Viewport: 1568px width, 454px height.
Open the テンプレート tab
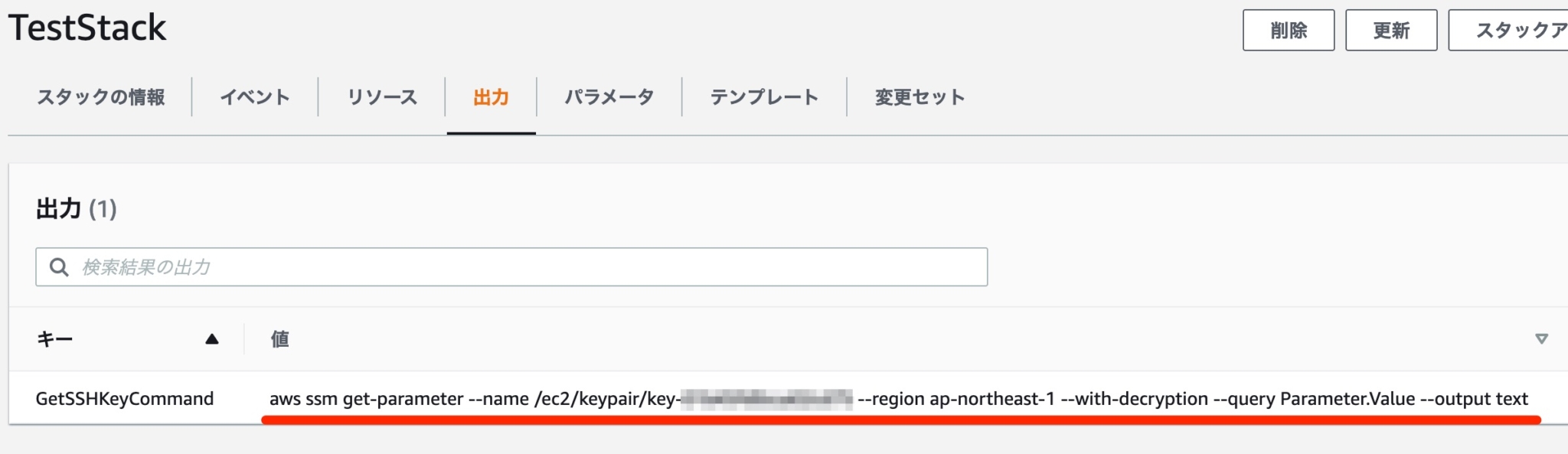click(x=763, y=97)
